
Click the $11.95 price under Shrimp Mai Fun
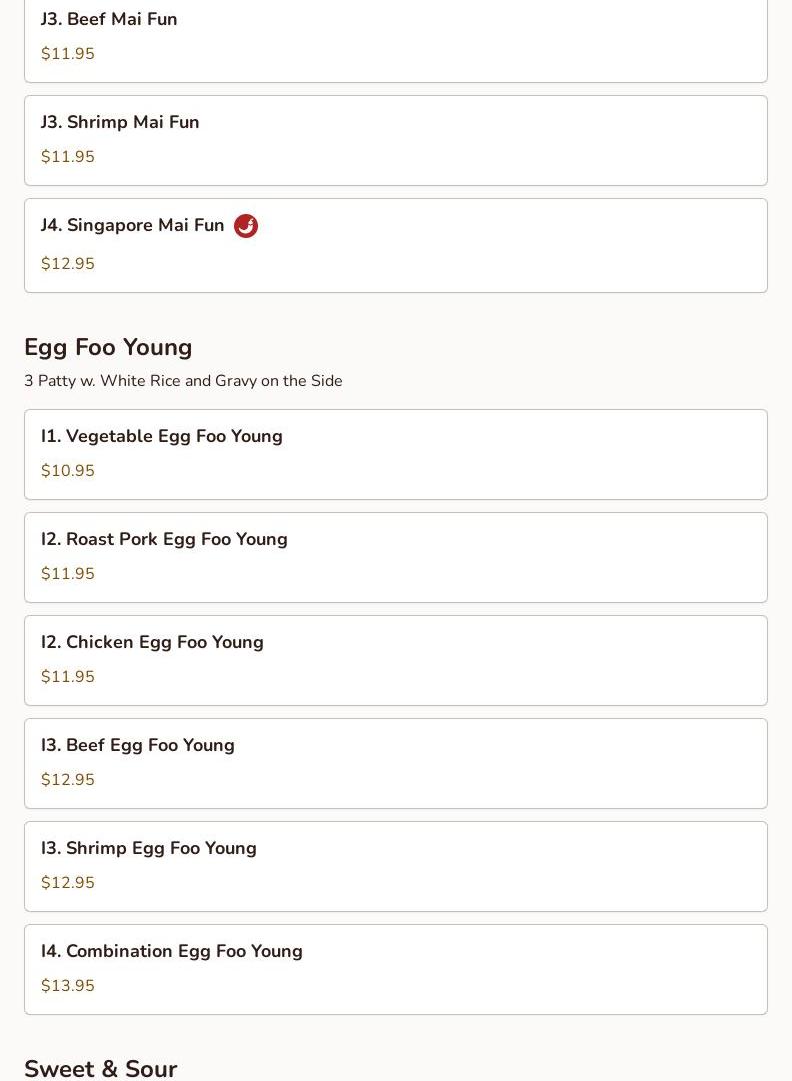coord(68,157)
